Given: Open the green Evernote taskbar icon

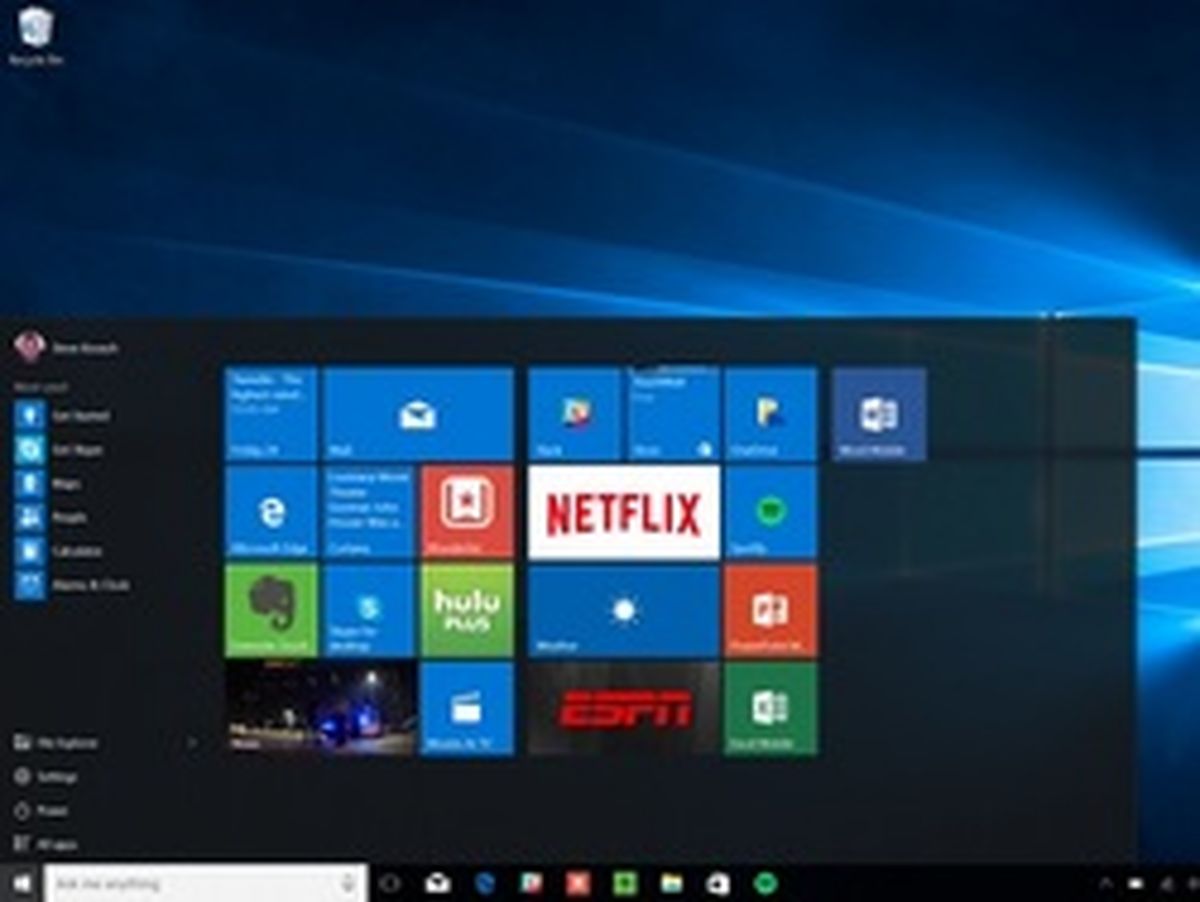Looking at the screenshot, I should [x=625, y=883].
